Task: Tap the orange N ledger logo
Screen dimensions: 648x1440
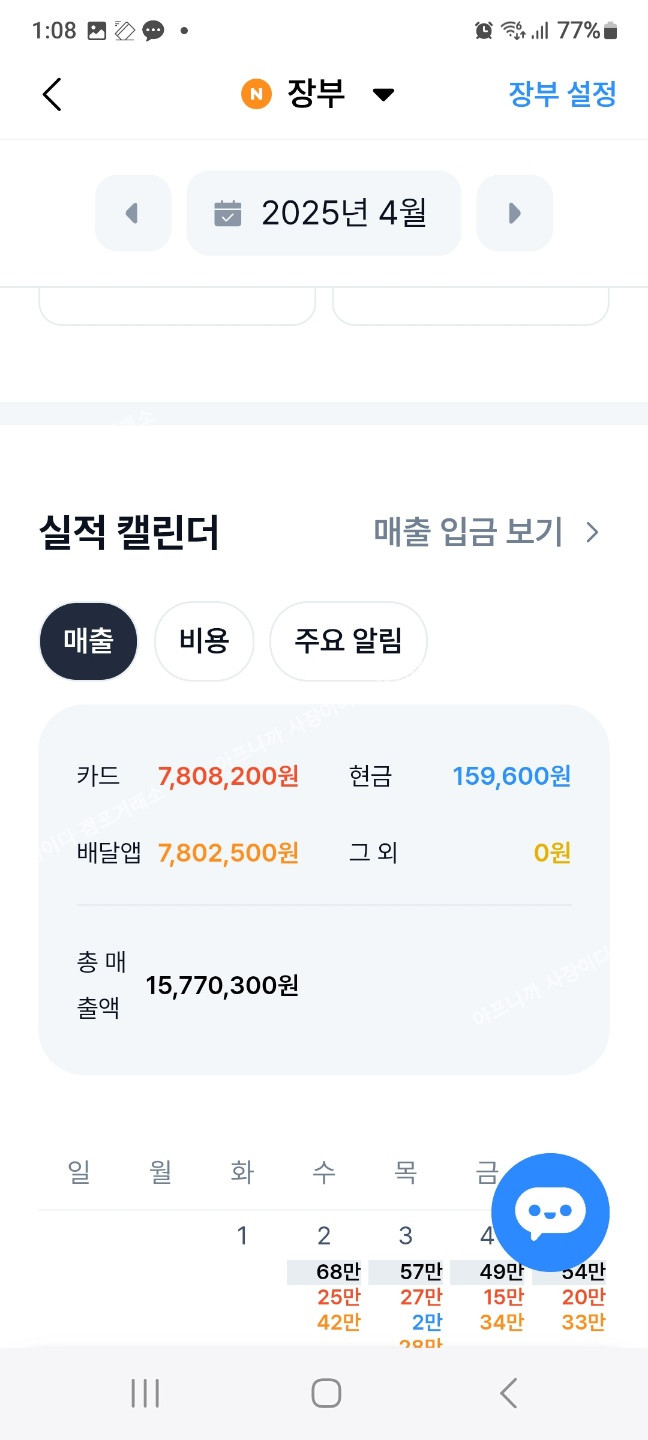Action: tap(256, 95)
